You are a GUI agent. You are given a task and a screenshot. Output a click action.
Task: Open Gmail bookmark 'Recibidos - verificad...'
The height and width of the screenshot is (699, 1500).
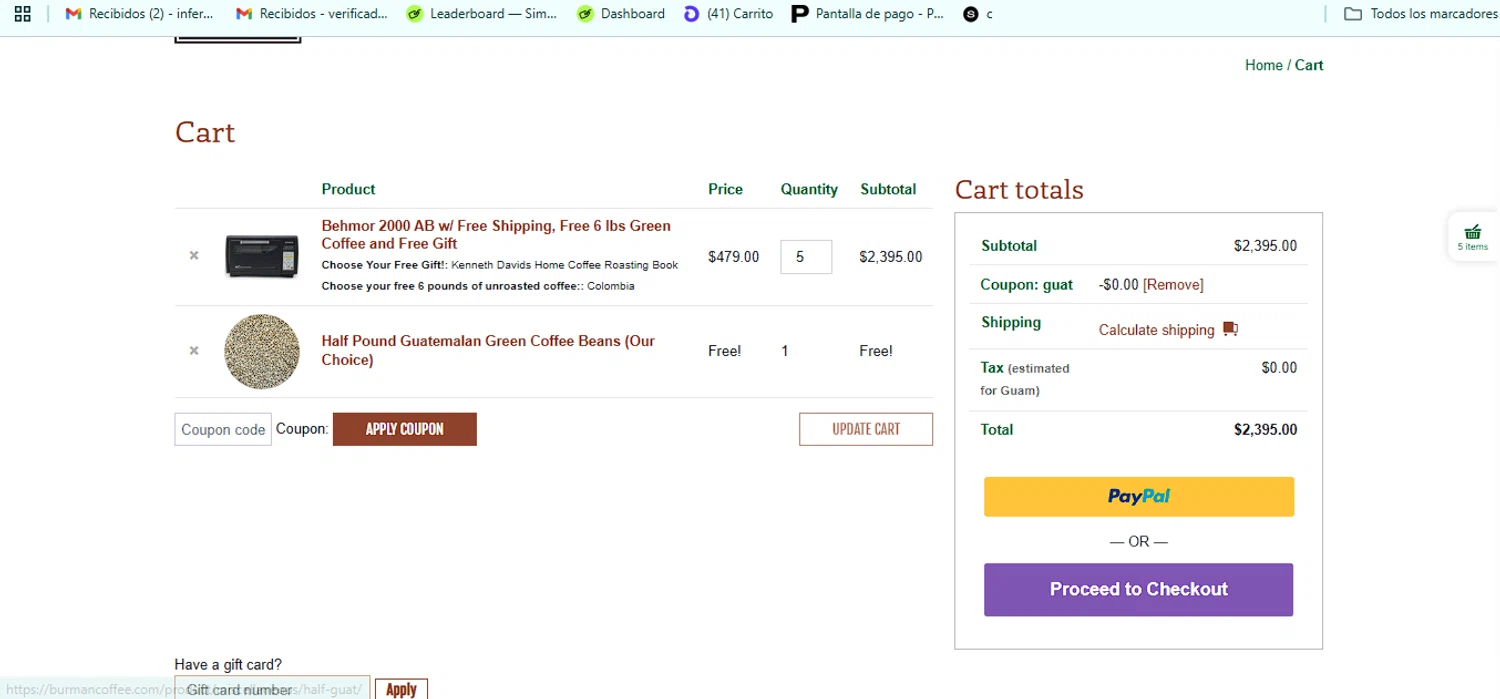pyautogui.click(x=311, y=14)
